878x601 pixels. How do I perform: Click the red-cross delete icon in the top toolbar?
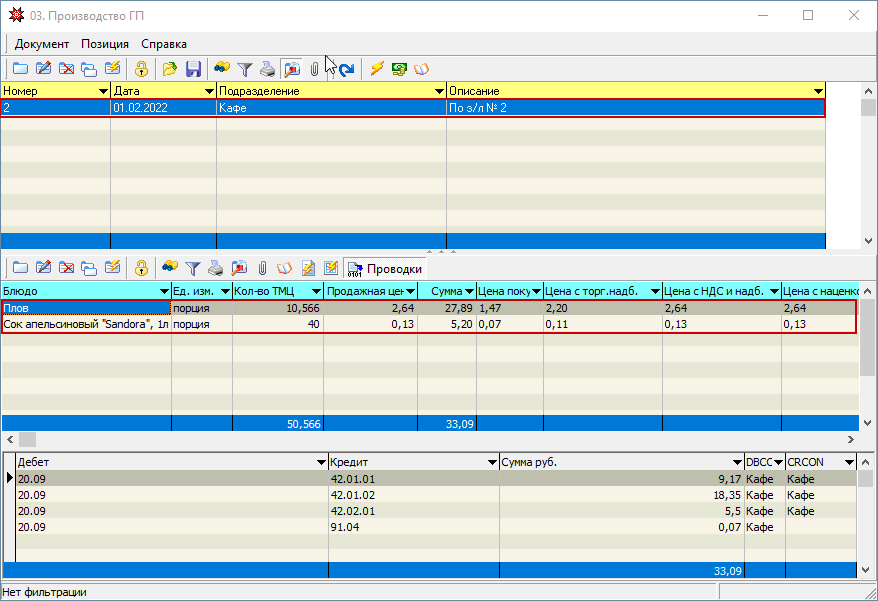tap(67, 69)
